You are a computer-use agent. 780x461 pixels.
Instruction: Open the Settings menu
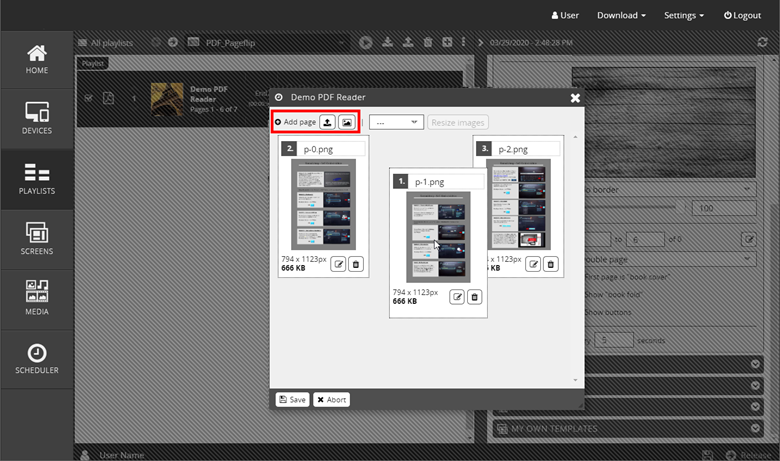click(x=683, y=15)
